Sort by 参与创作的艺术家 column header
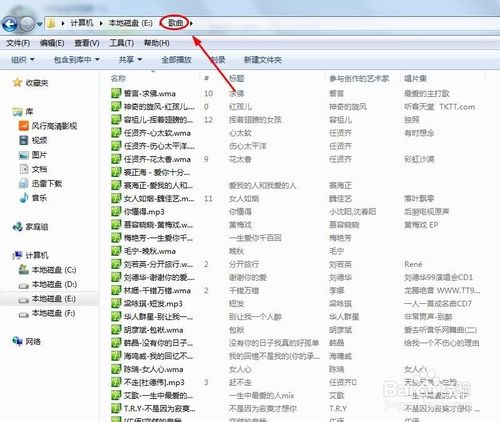 pyautogui.click(x=359, y=78)
